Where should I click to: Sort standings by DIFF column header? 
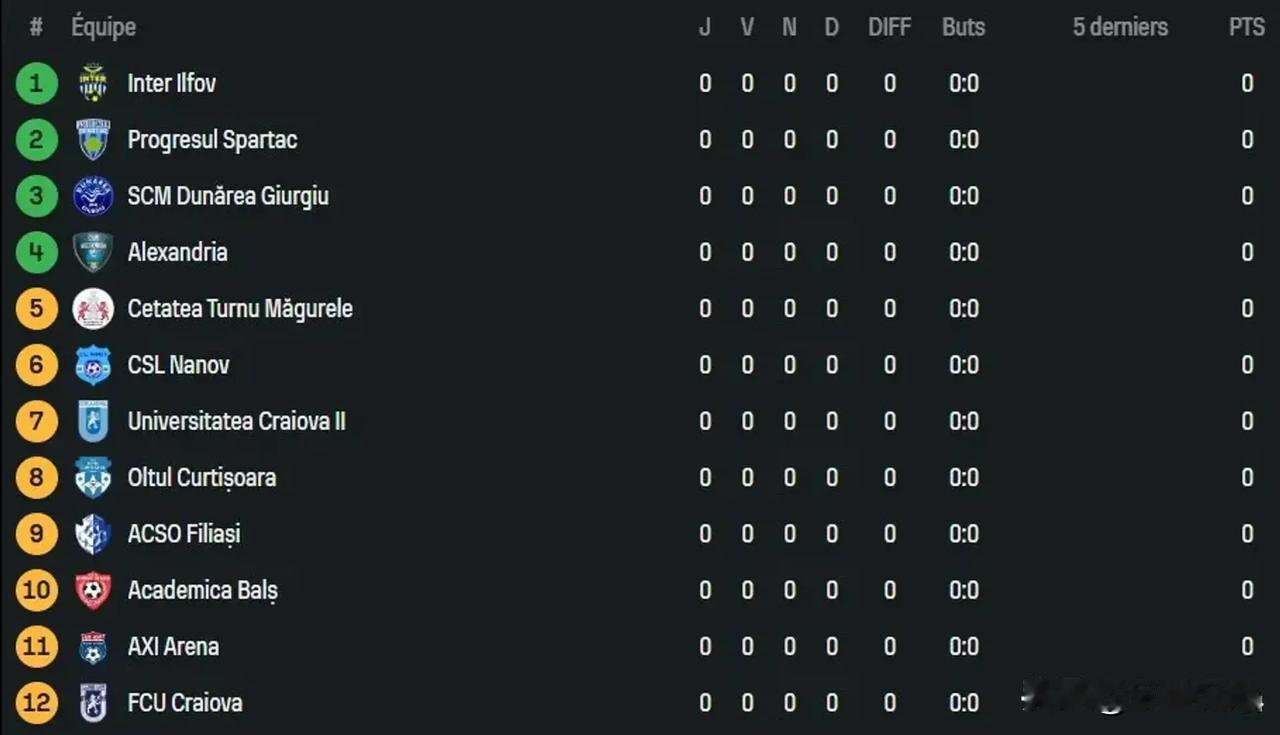pyautogui.click(x=889, y=27)
